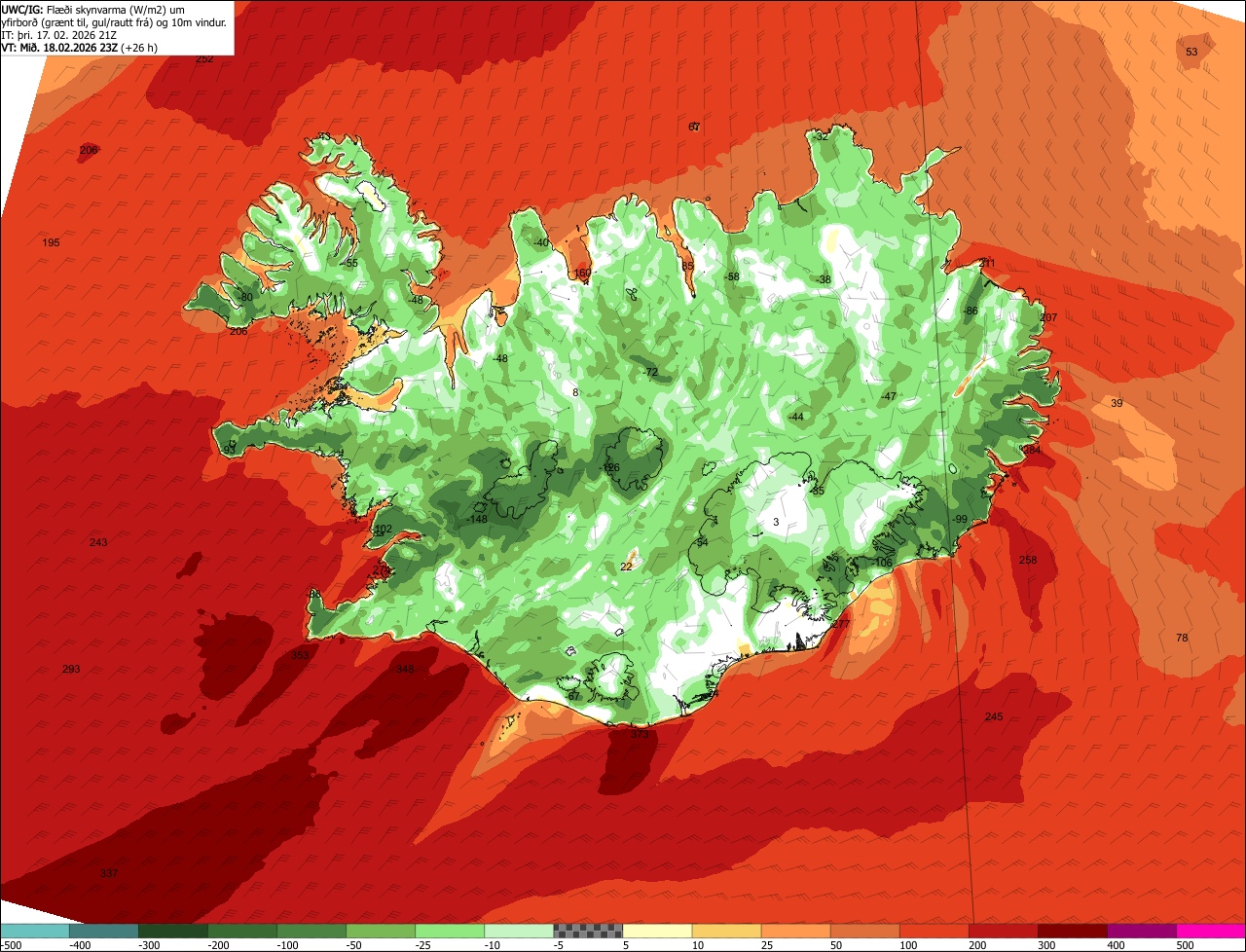Viewport: 1246px width, 952px height.
Task: Click the '-86' value over eastern Iceland
Action: (x=970, y=311)
